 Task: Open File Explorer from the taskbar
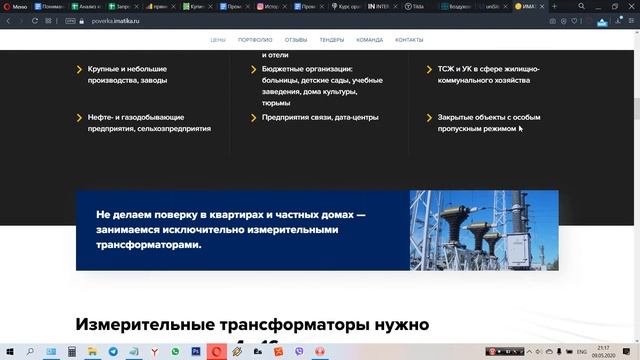(93, 351)
